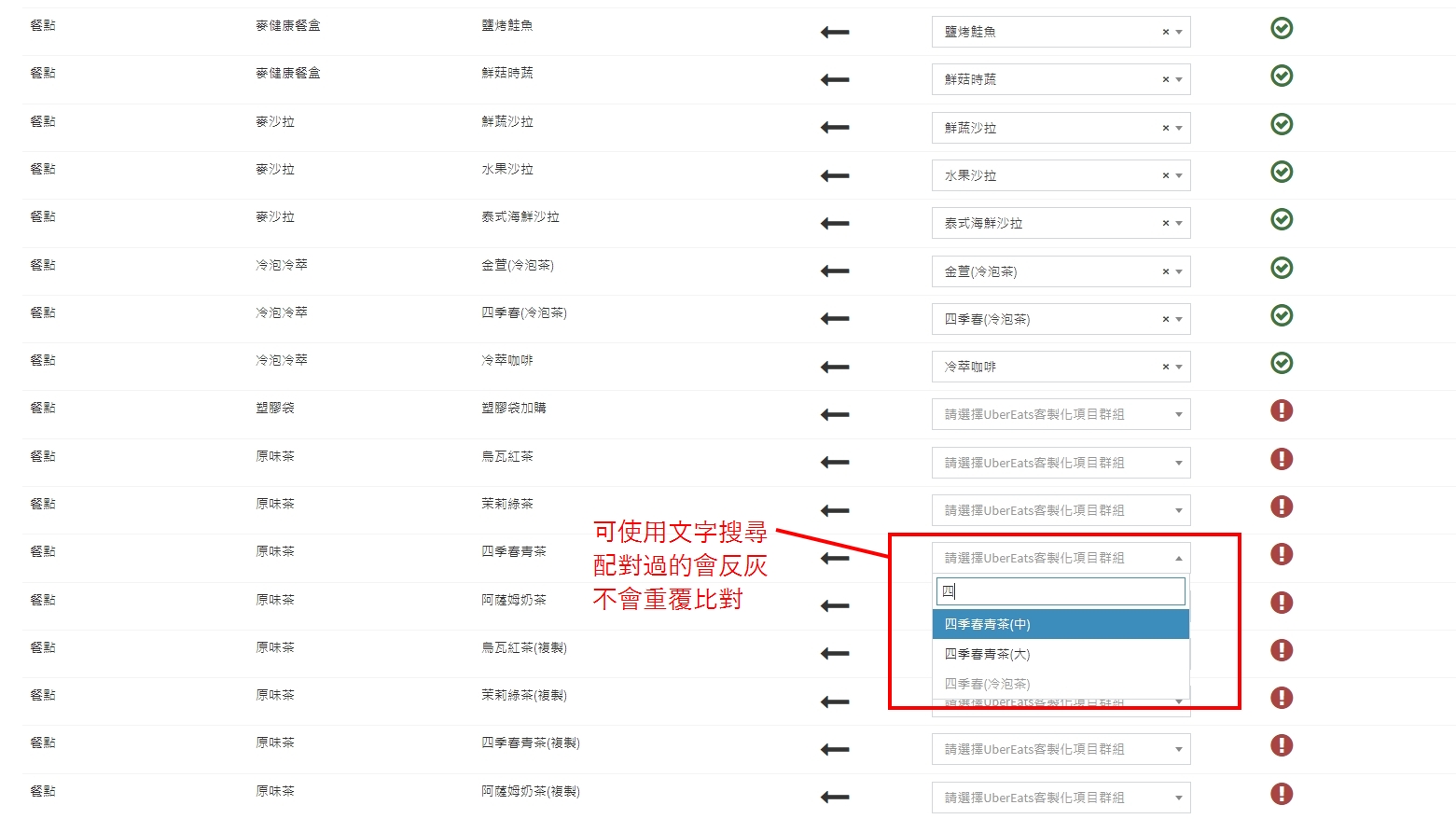Click left arrow icon in 泰式海鮮沙拉 row
Screen dimensions: 1456x819
835,224
